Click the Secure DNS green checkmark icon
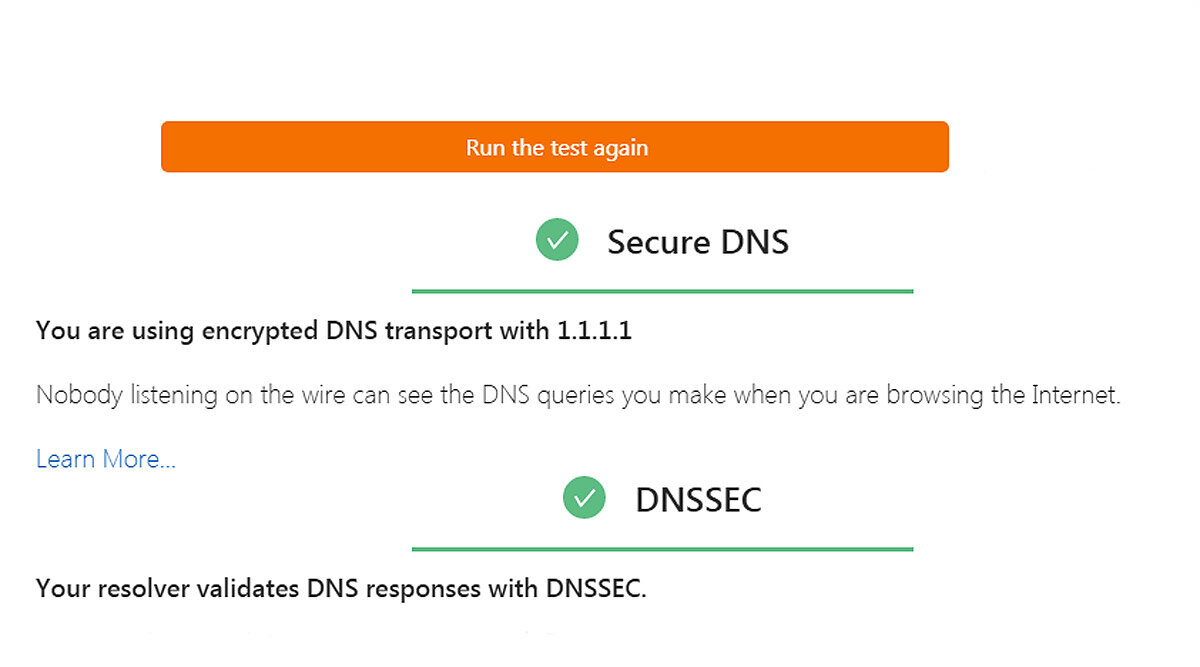The image size is (1200, 667). [557, 241]
